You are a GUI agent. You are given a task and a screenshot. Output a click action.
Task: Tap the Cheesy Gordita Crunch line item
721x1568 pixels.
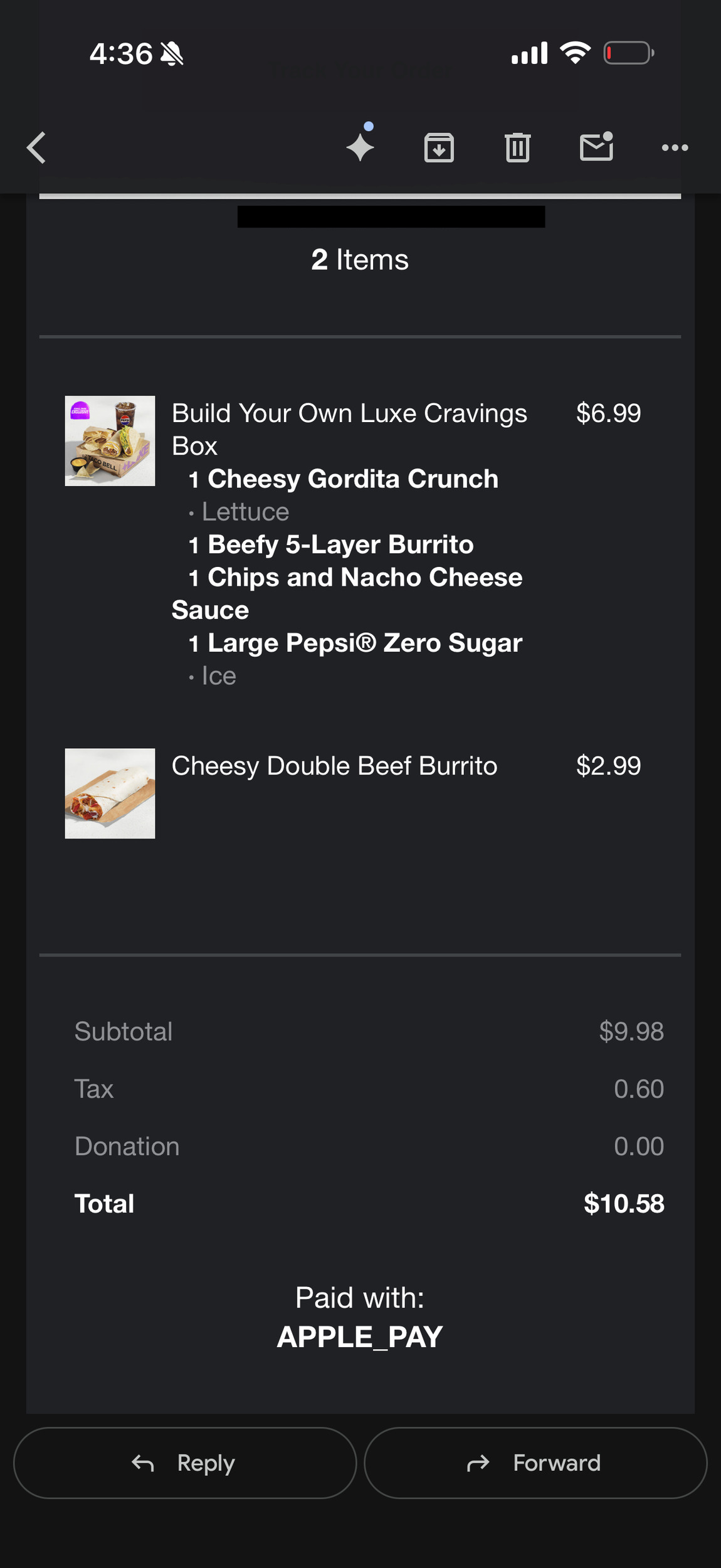tap(352, 479)
